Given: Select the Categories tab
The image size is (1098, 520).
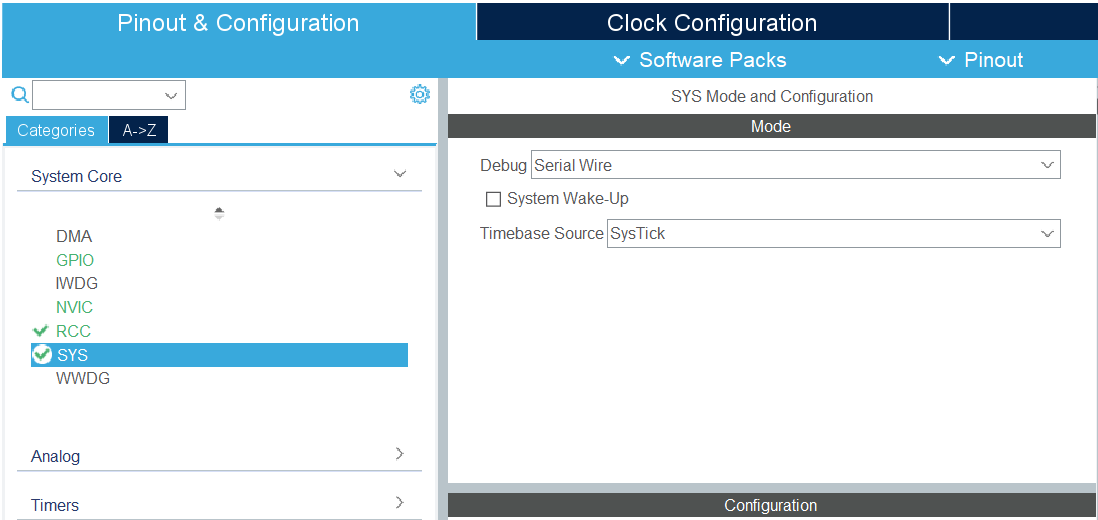Looking at the screenshot, I should click(x=56, y=130).
